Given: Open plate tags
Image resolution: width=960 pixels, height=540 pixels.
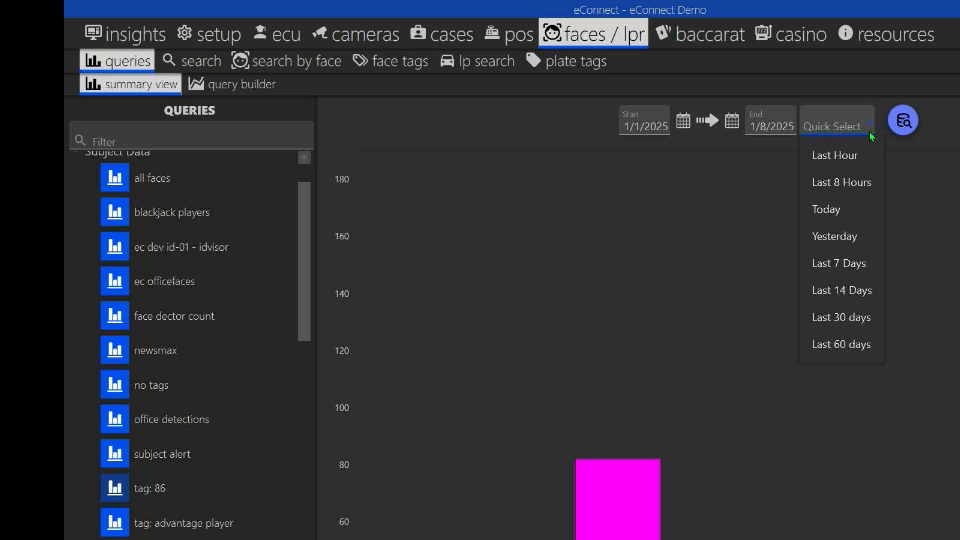Looking at the screenshot, I should [x=566, y=61].
